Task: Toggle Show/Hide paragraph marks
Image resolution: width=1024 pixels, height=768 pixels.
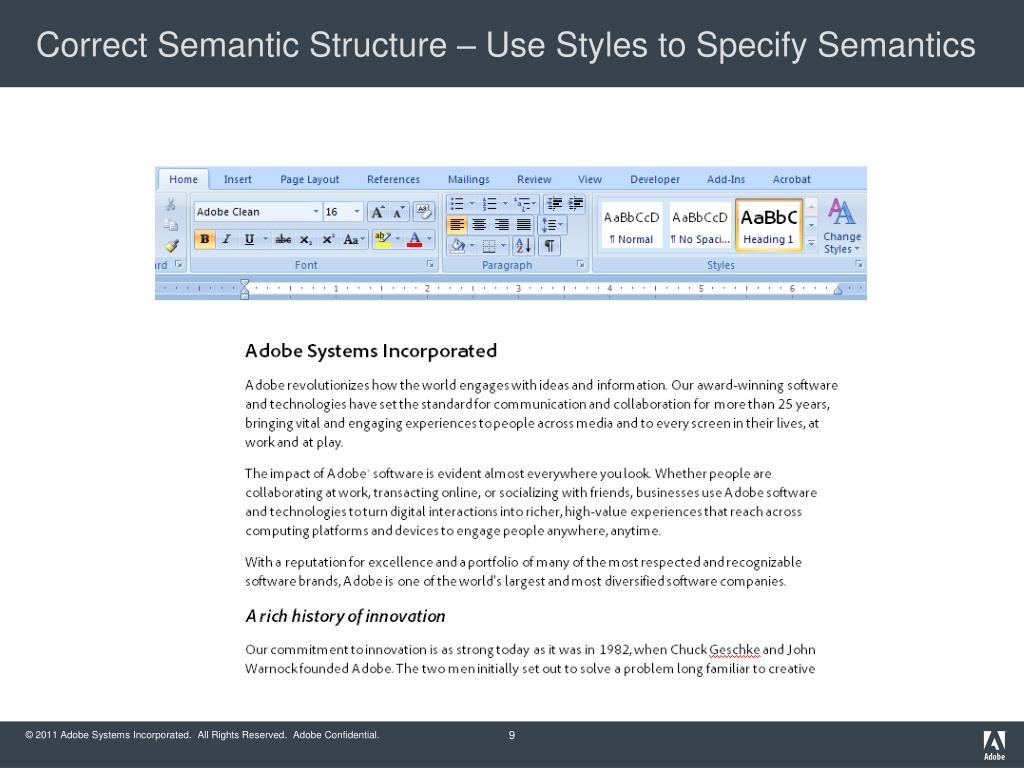Action: [x=549, y=246]
